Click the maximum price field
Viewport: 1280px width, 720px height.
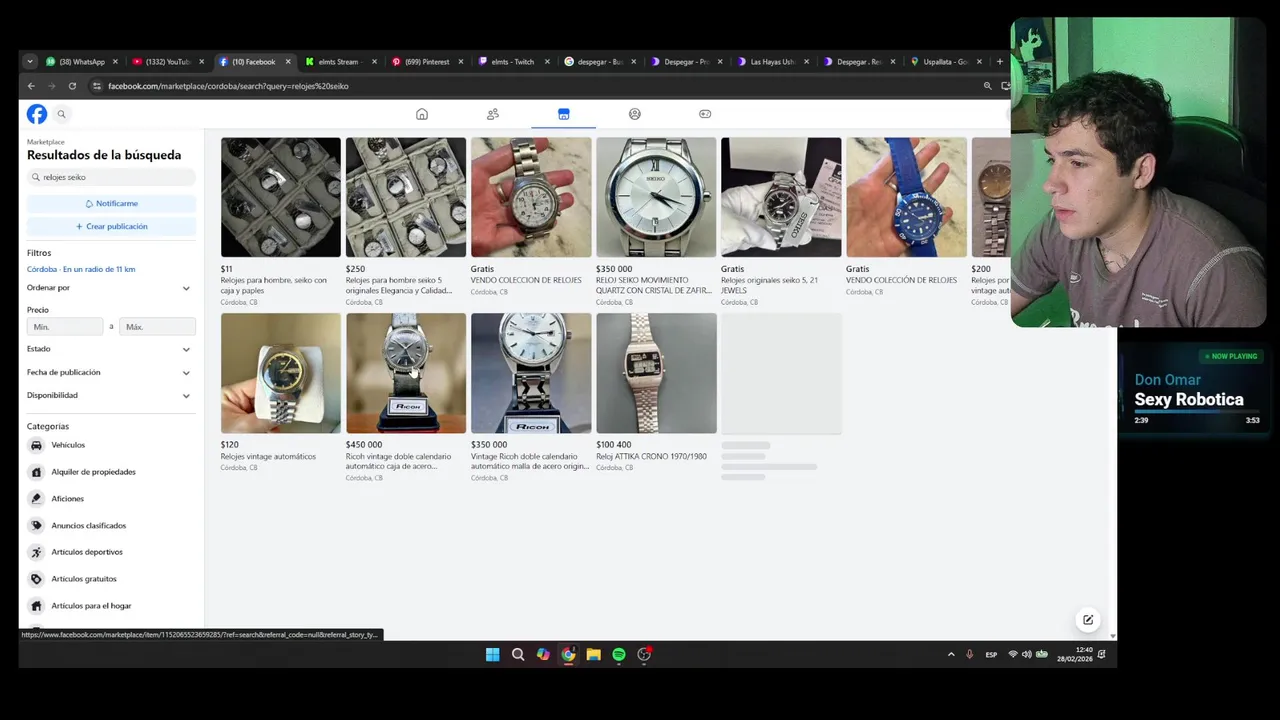pyautogui.click(x=157, y=327)
